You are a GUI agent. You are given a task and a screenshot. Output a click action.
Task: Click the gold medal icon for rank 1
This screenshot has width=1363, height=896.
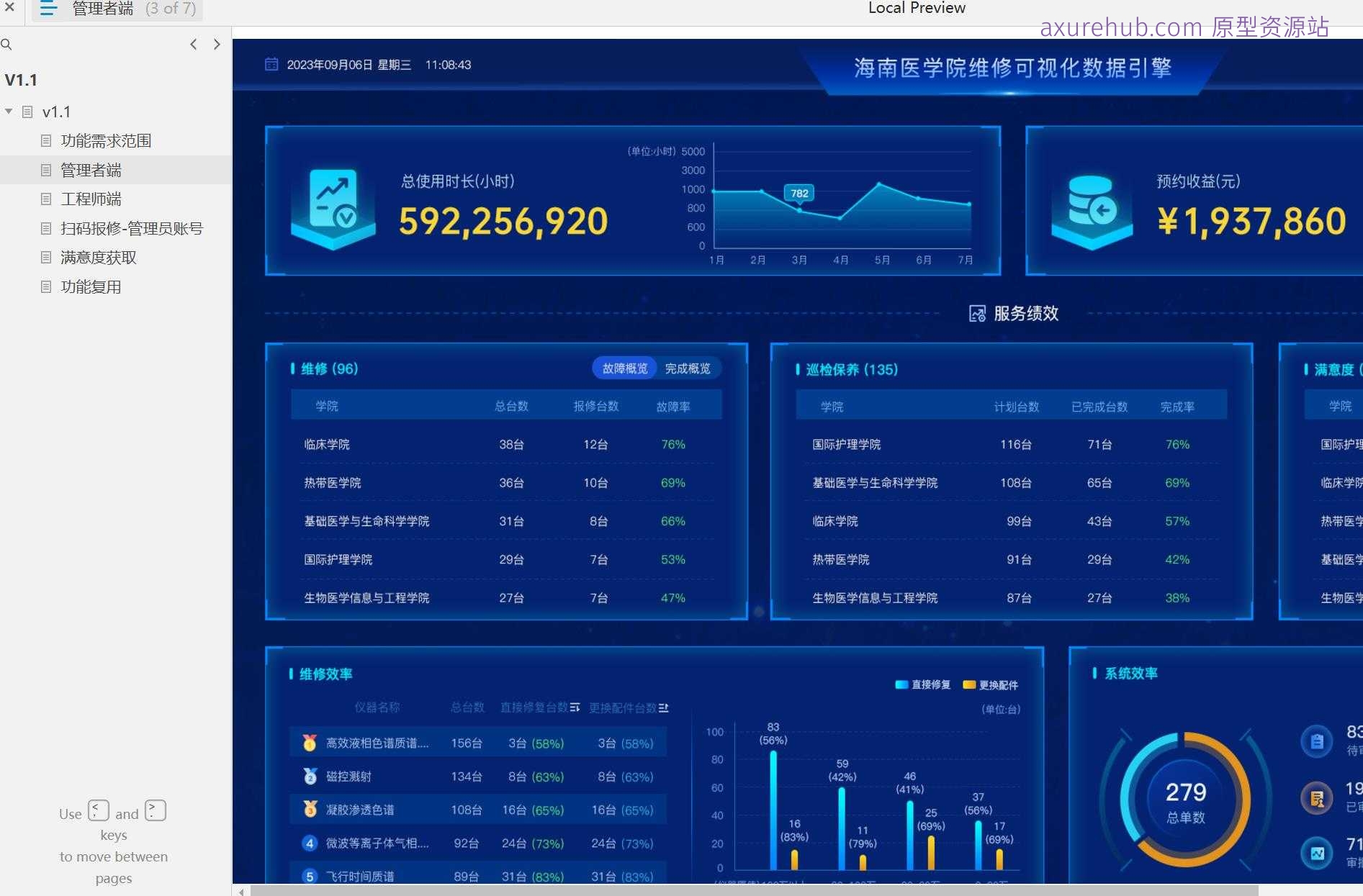(x=310, y=742)
